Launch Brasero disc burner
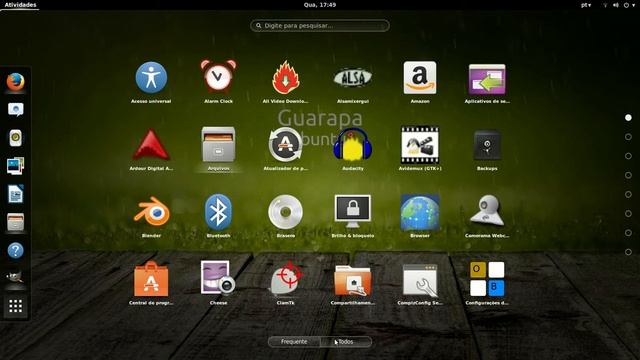 point(286,212)
